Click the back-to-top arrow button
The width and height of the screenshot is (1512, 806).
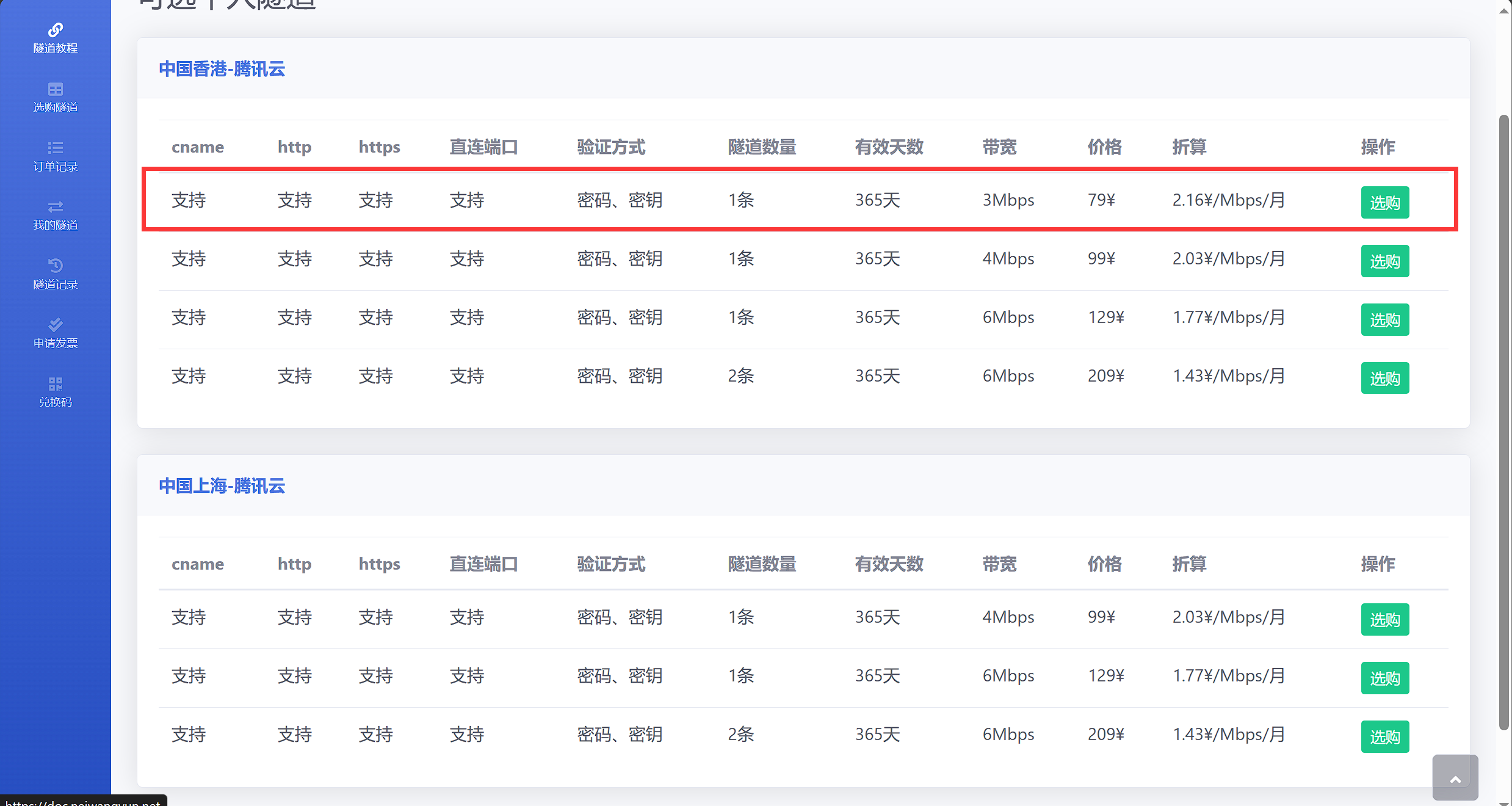(x=1455, y=777)
